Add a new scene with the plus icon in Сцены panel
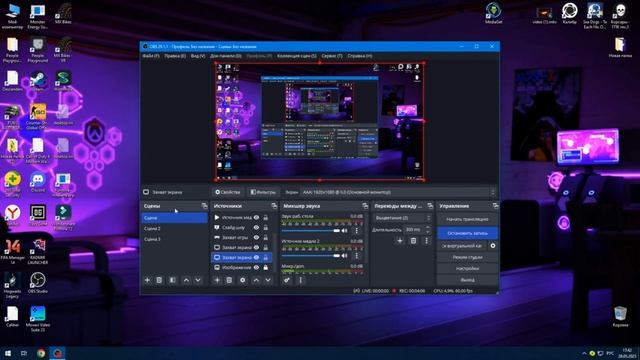The height and width of the screenshot is (360, 640). [147, 280]
